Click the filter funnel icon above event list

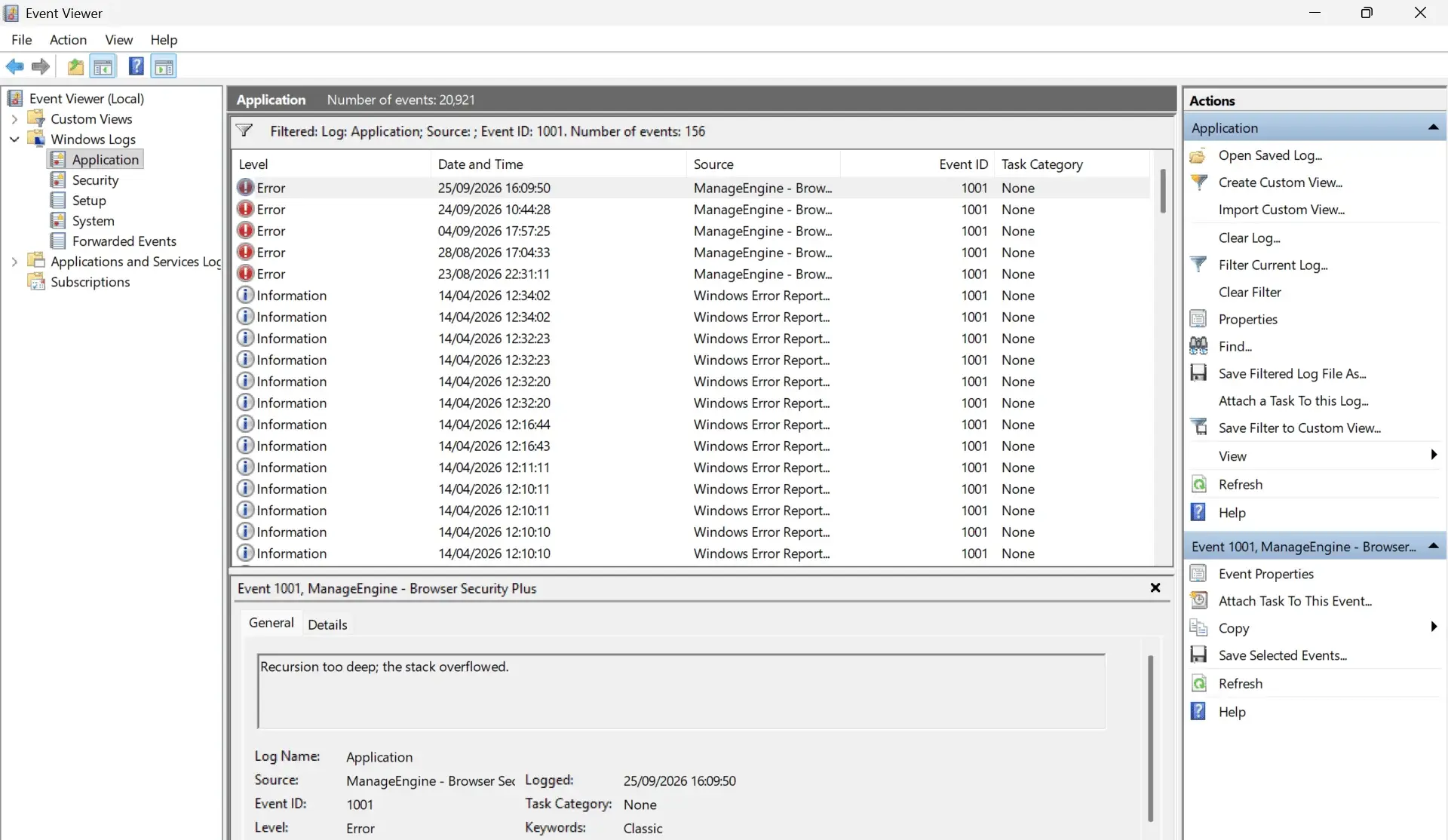pyautogui.click(x=244, y=130)
